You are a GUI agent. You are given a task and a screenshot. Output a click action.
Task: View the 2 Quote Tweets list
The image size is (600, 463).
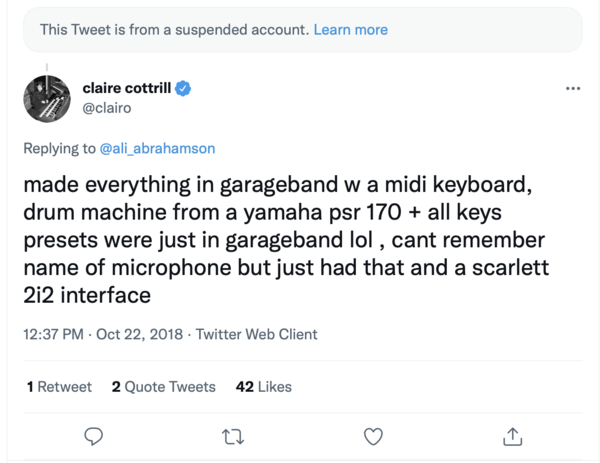(163, 386)
